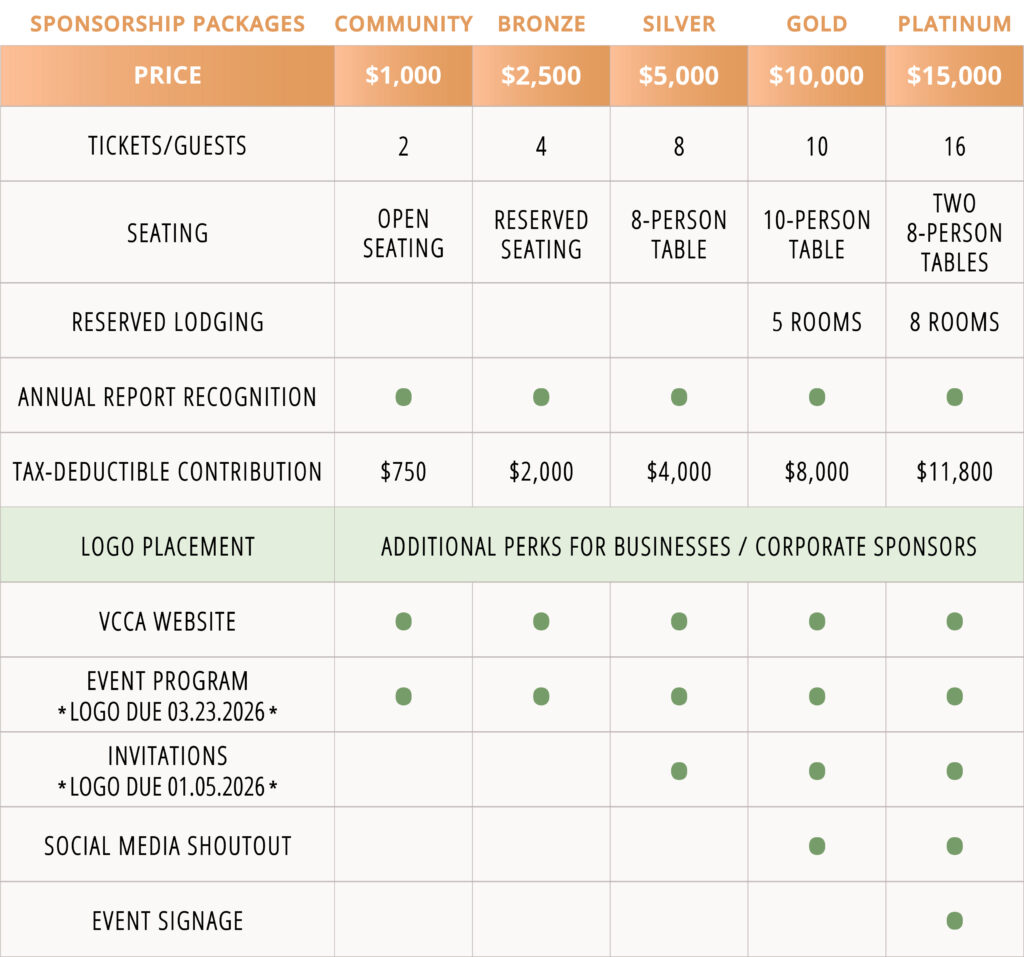Click Platinum's Social Media Shoutout dot
1024x957 pixels.
tap(954, 846)
